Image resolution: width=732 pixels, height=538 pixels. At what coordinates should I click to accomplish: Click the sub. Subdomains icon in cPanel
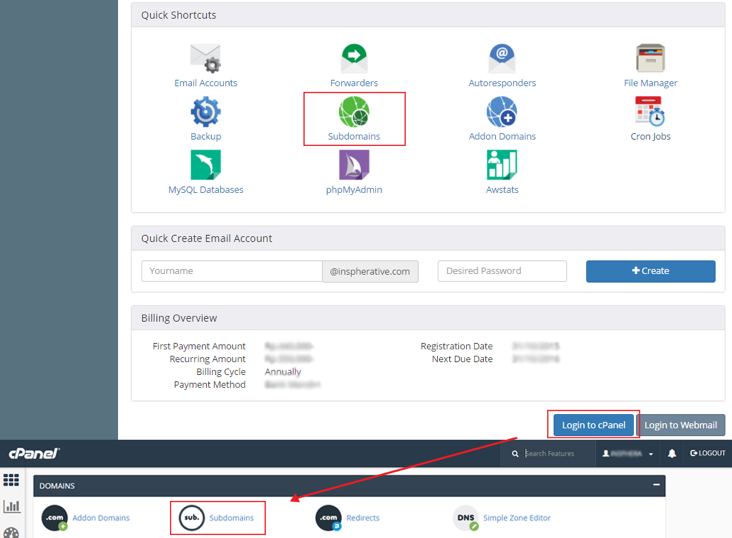click(x=192, y=518)
